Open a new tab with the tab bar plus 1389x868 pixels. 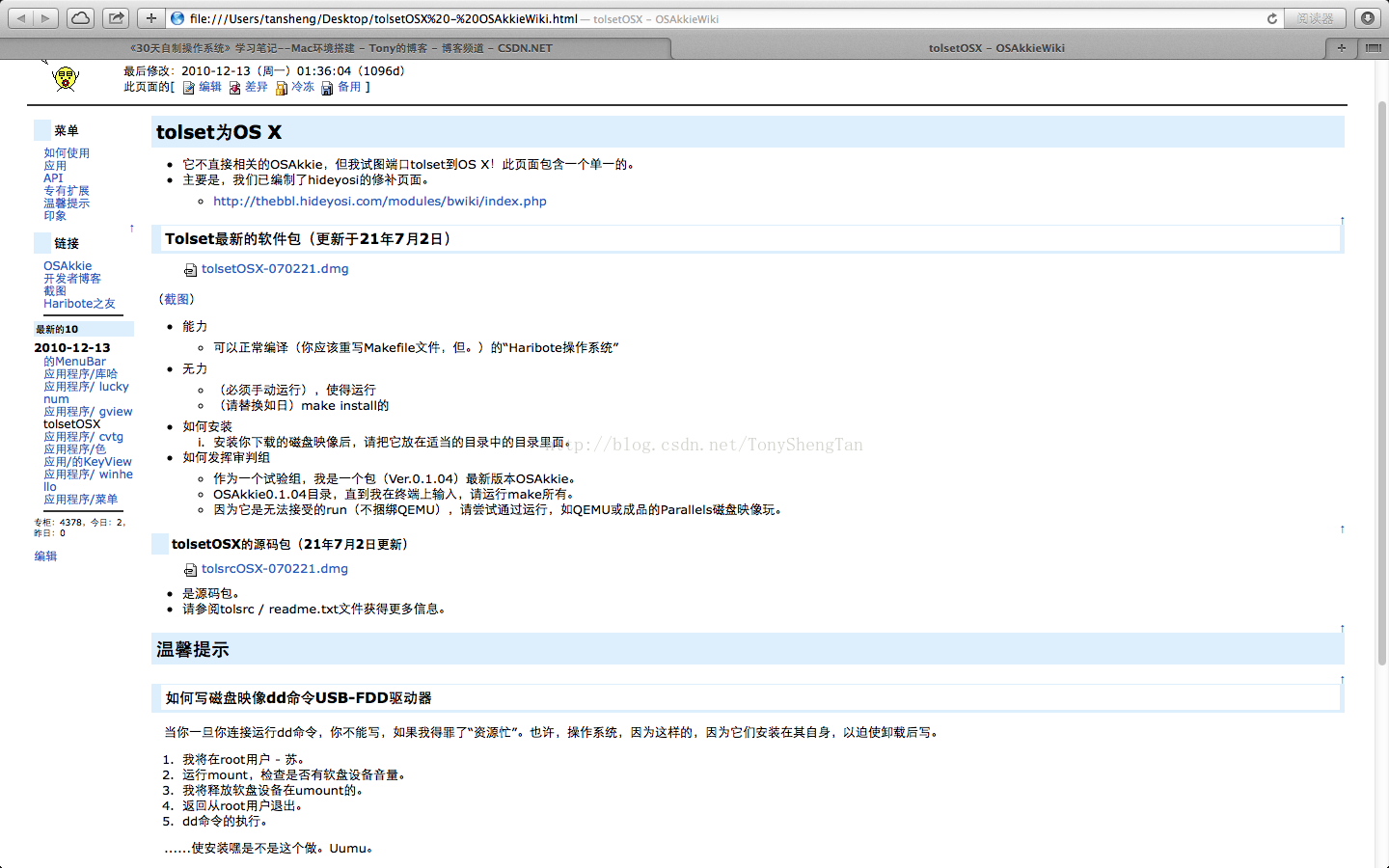[x=1341, y=47]
